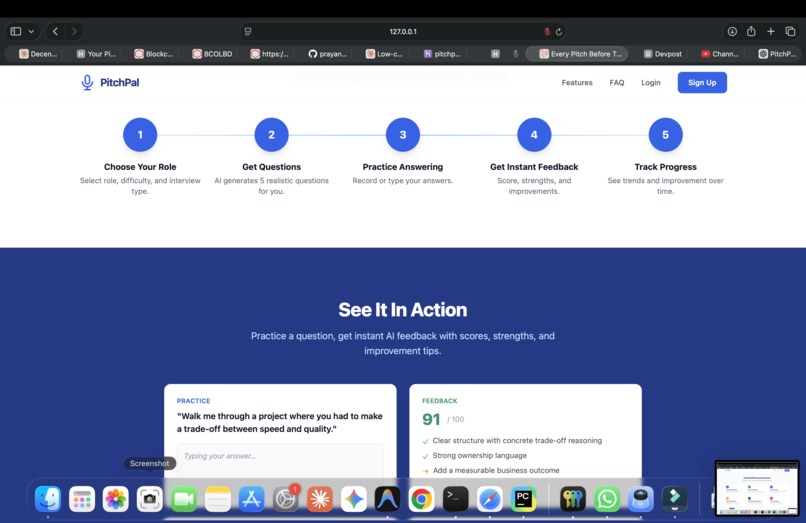Show the tab overview icon

790,31
